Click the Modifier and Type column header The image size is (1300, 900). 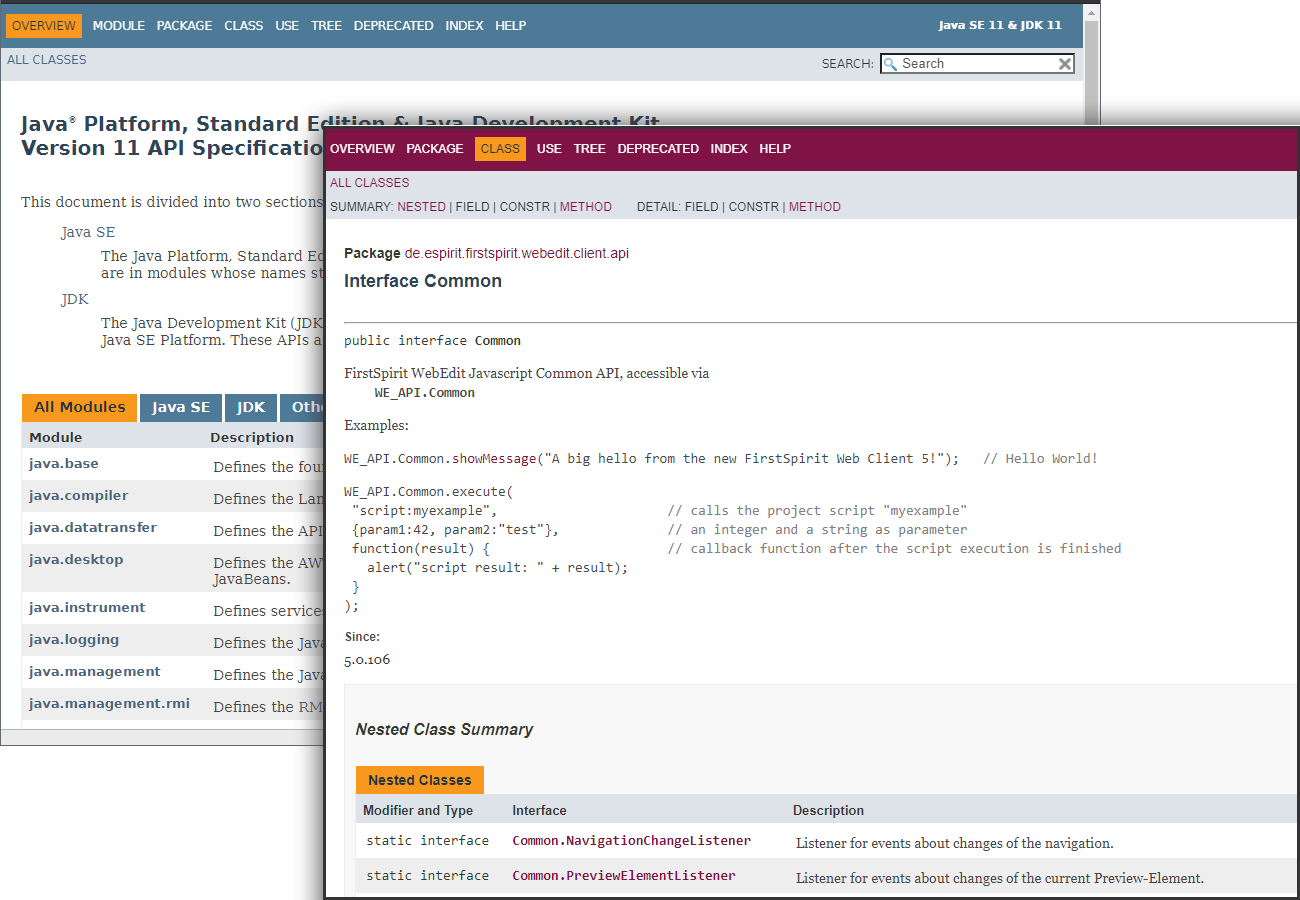click(418, 811)
